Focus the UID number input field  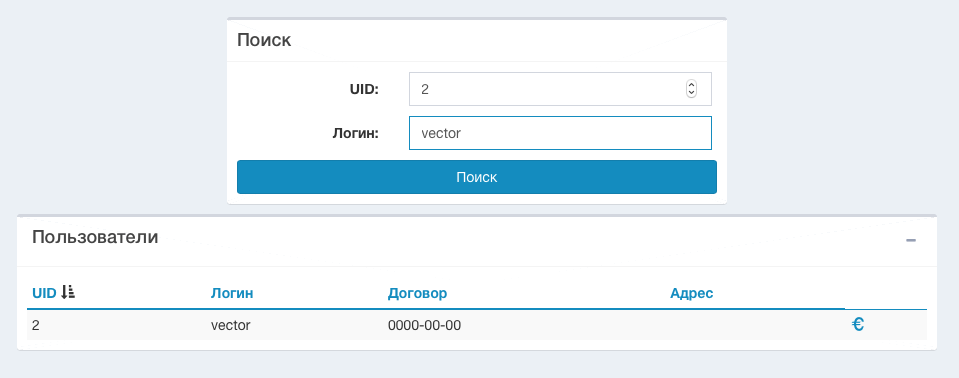coord(560,89)
